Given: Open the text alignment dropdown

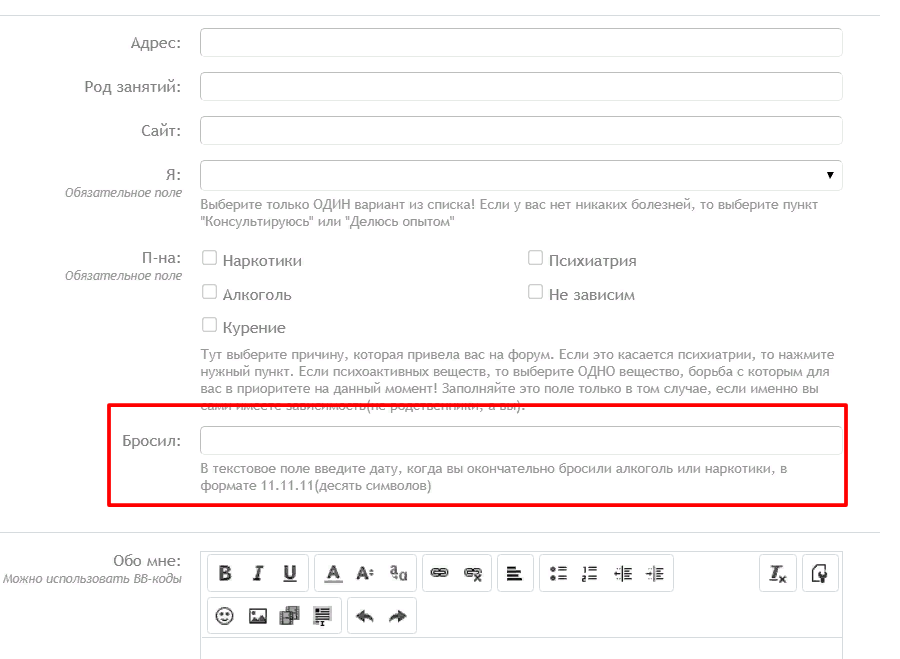Looking at the screenshot, I should tap(514, 573).
